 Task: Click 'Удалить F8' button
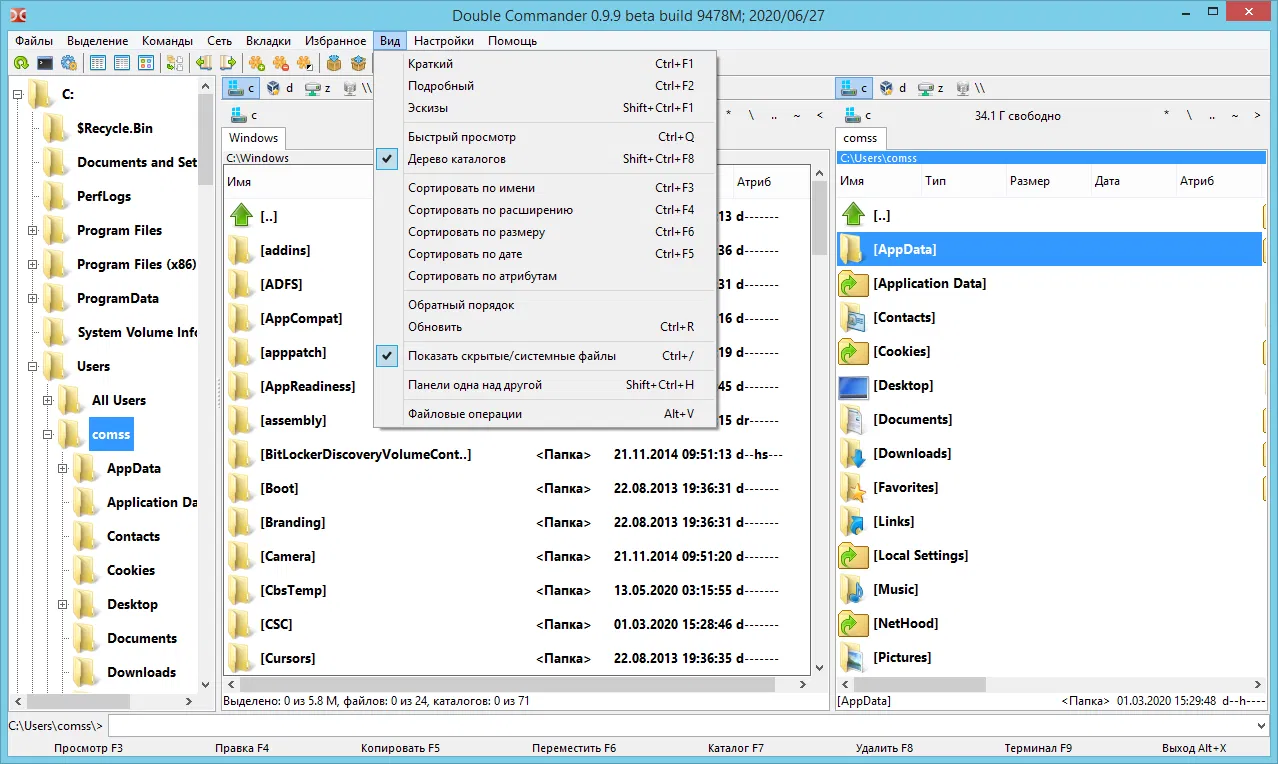(884, 748)
